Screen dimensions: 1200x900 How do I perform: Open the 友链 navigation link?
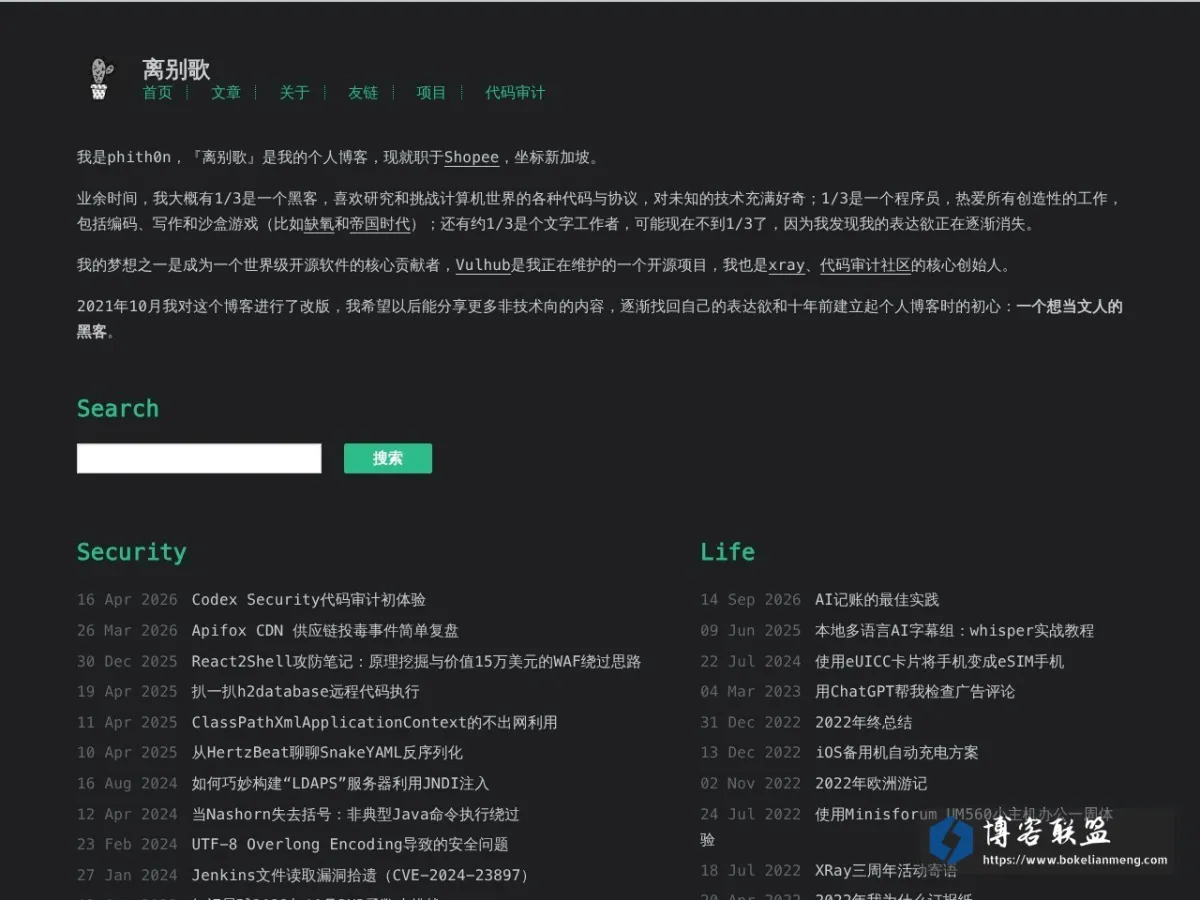pyautogui.click(x=363, y=93)
